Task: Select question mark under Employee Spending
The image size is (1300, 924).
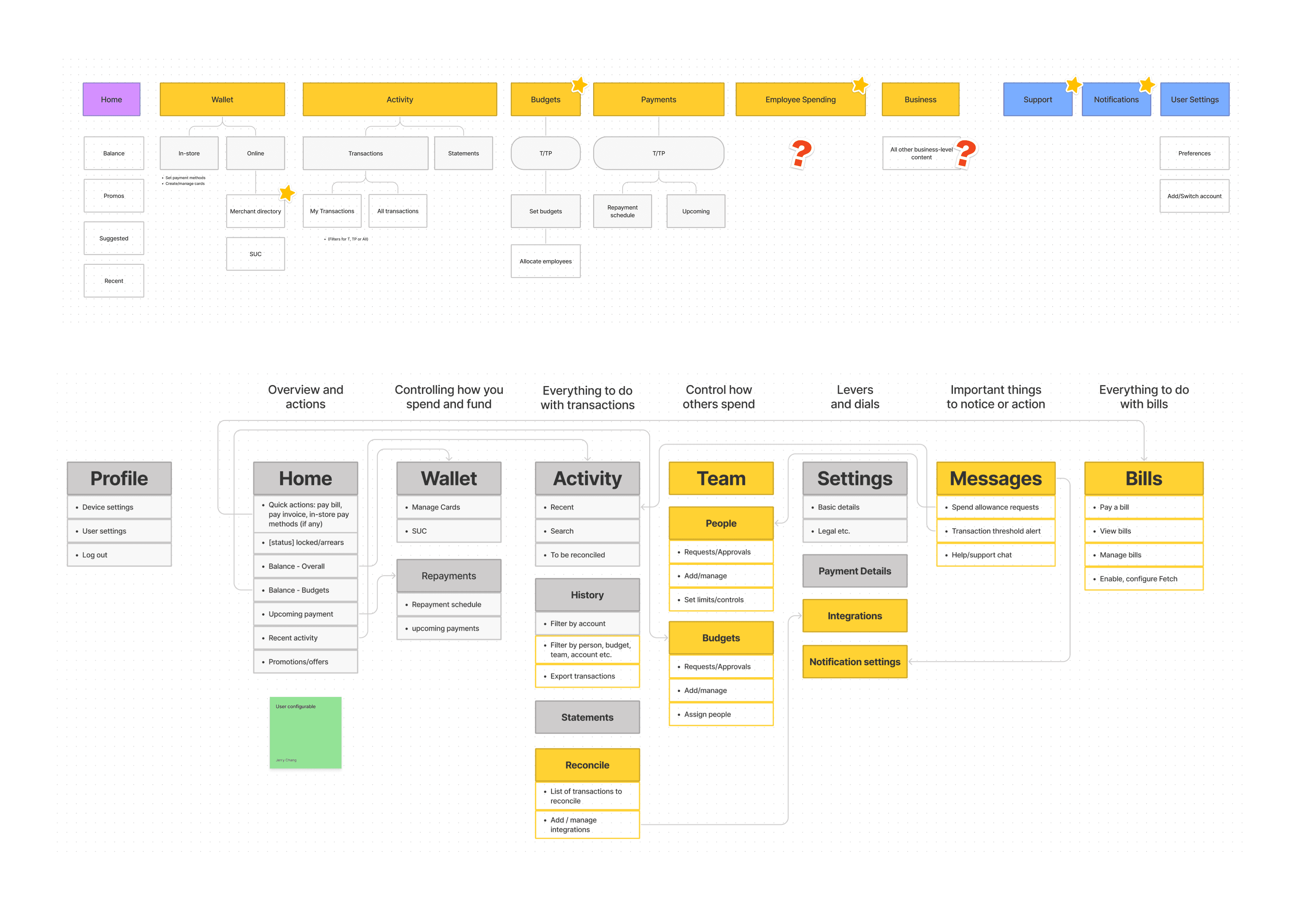Action: pyautogui.click(x=801, y=154)
